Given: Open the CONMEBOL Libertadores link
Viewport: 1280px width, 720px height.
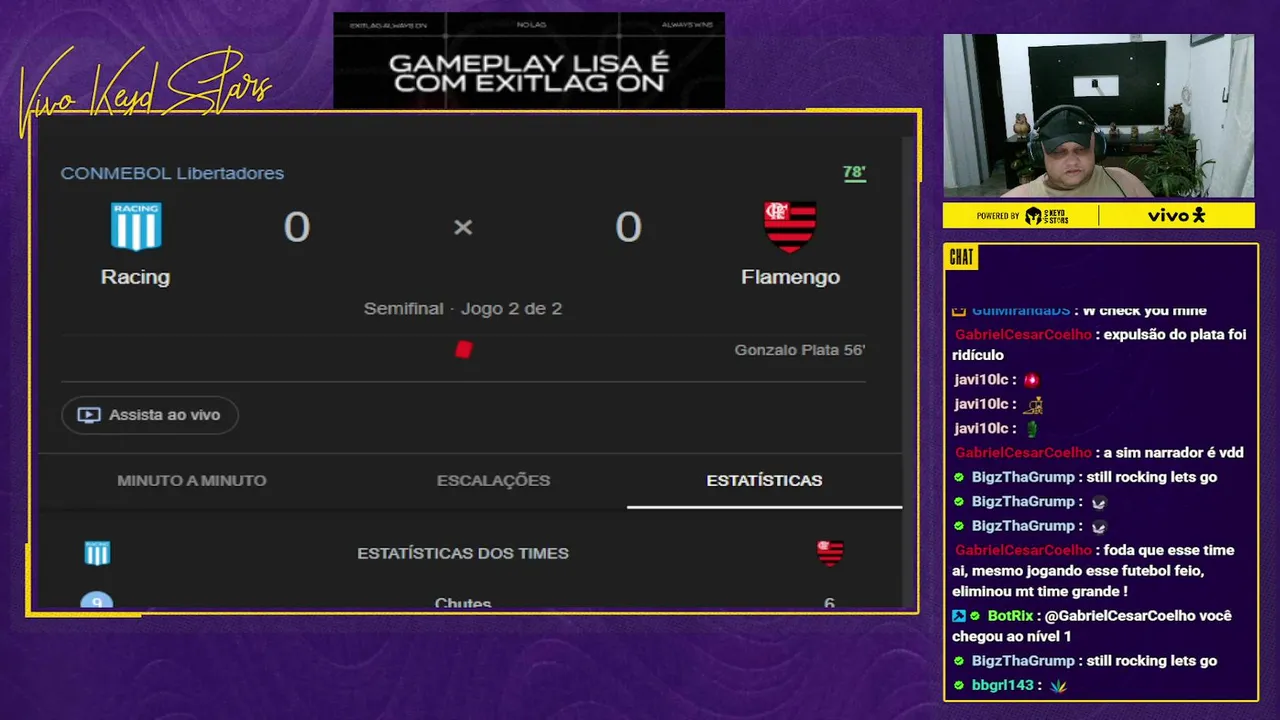Looking at the screenshot, I should (x=172, y=173).
